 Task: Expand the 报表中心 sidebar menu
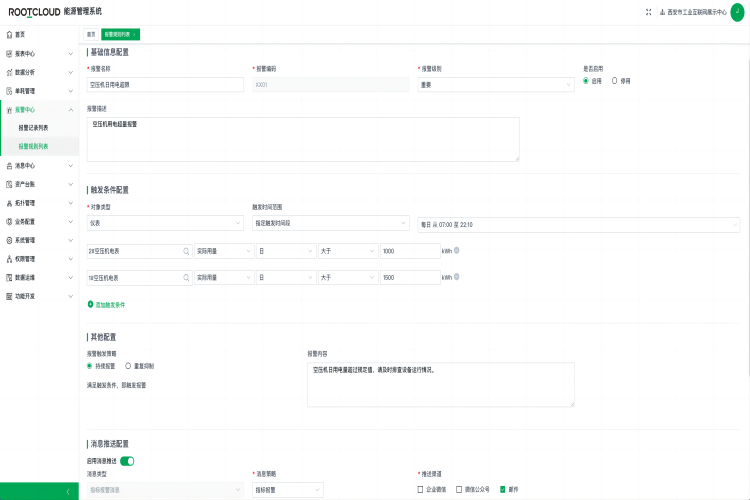point(38,53)
